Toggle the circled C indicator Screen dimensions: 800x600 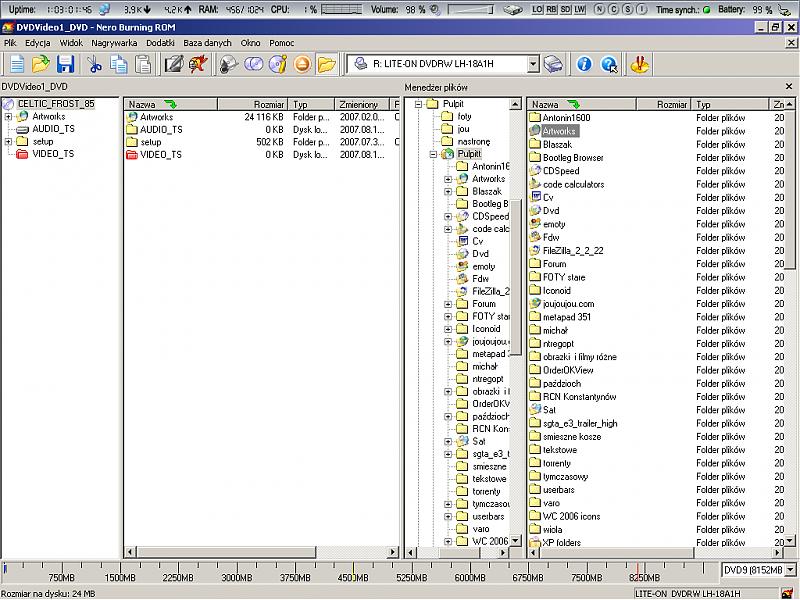point(614,9)
